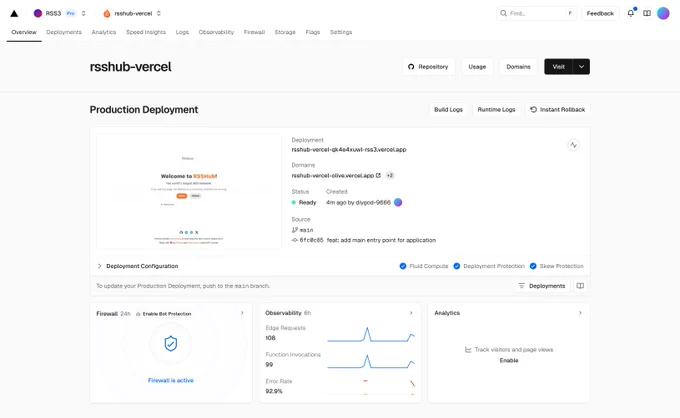Open the docs book icon beside Deployments

click(x=580, y=286)
